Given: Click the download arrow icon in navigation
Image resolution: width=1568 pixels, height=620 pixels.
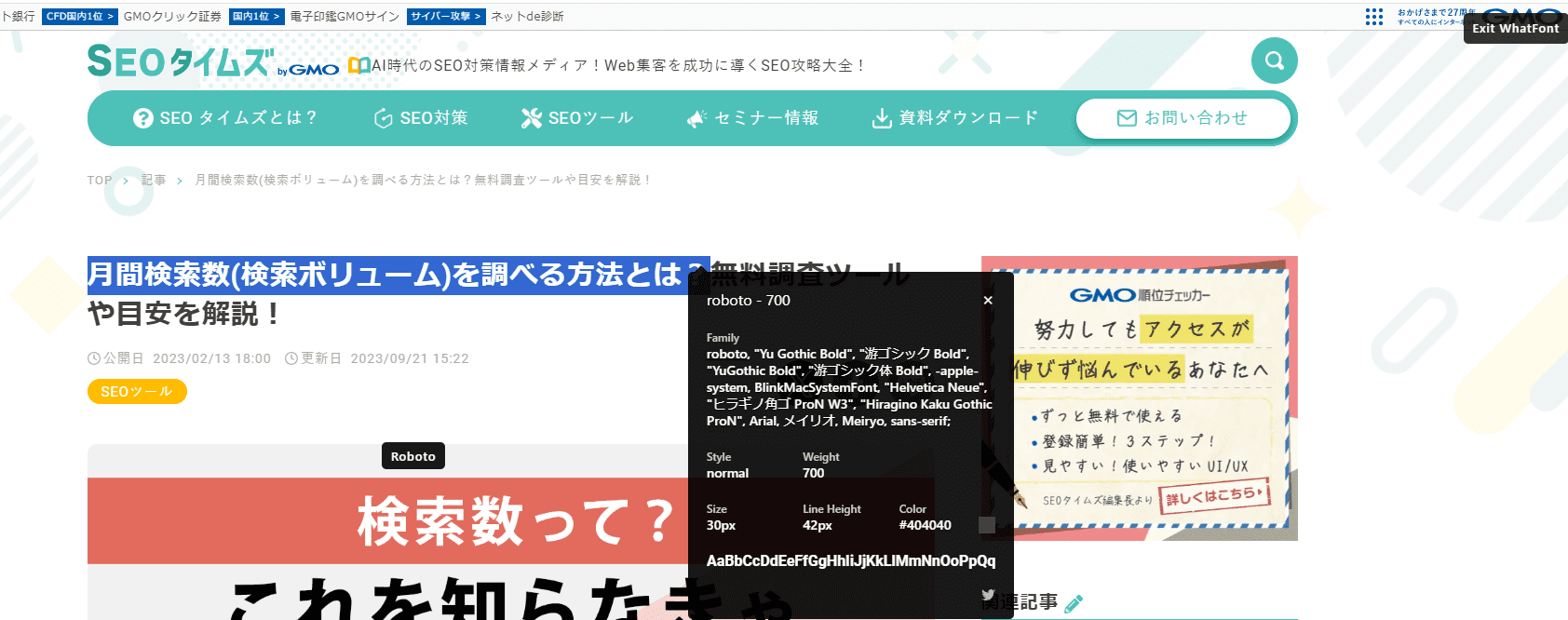Looking at the screenshot, I should tap(881, 118).
